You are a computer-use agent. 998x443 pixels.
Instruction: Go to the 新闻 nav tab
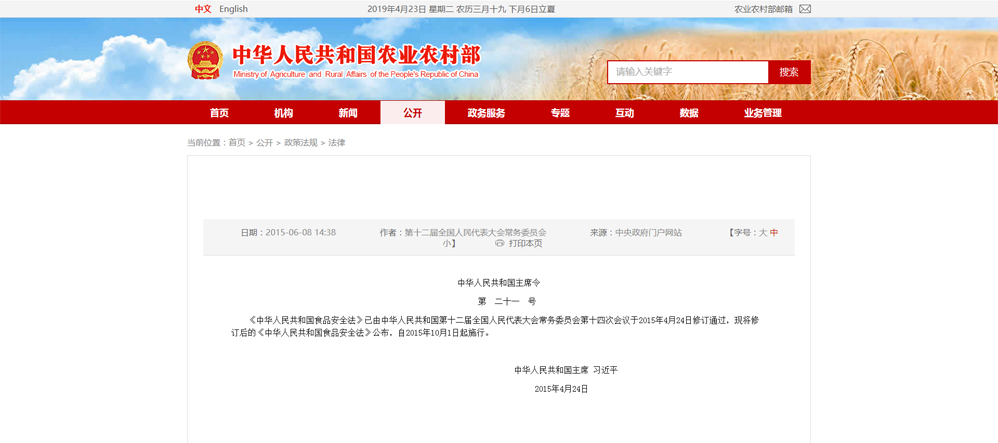[348, 113]
